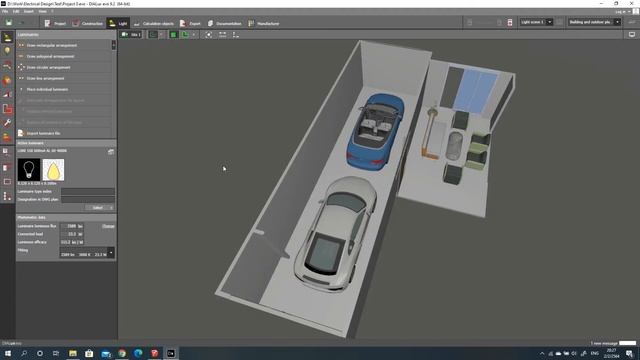Choose Draw line arrangement
The image size is (640, 360).
point(64,78)
